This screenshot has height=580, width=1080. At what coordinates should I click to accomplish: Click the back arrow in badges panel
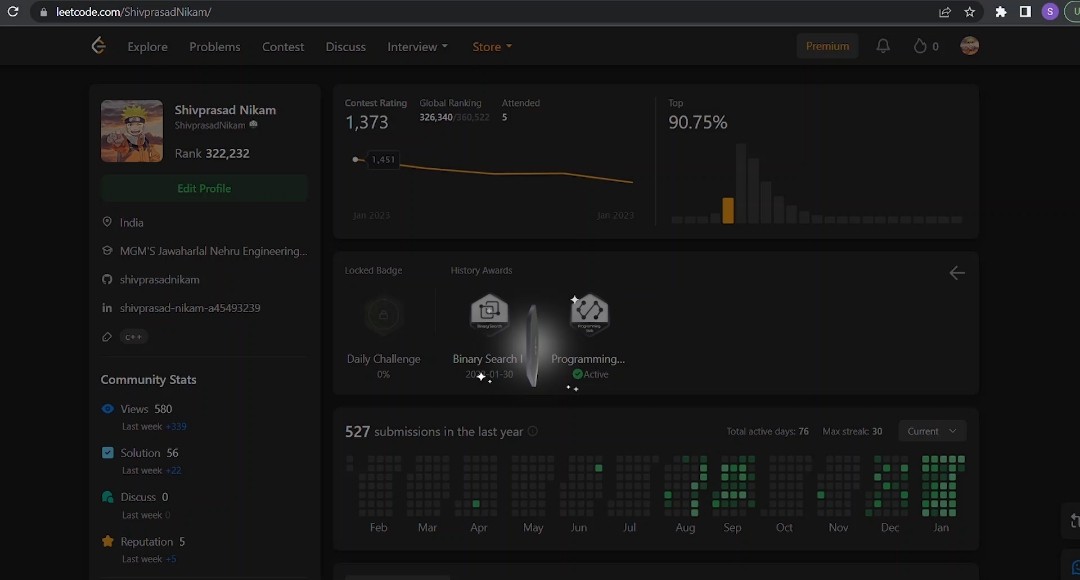[957, 273]
